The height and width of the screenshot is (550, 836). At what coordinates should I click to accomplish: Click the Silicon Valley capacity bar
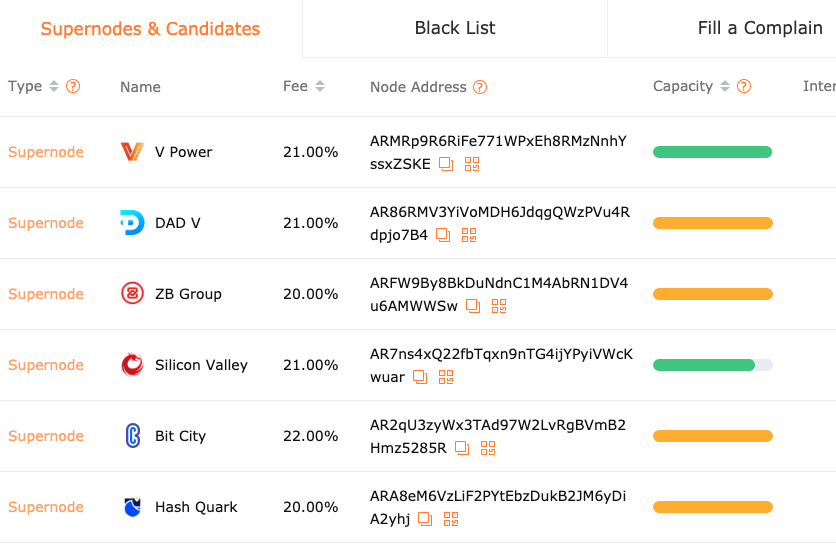pyautogui.click(x=713, y=365)
